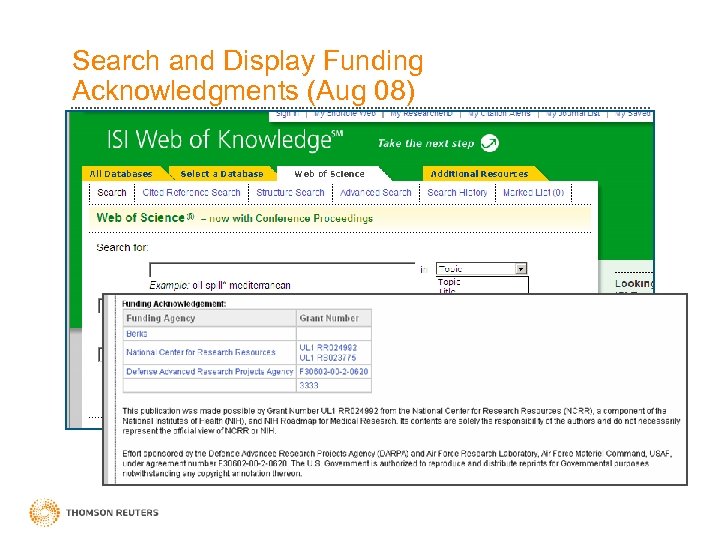Click Berks funding agency link
720x540 pixels.
137,334
